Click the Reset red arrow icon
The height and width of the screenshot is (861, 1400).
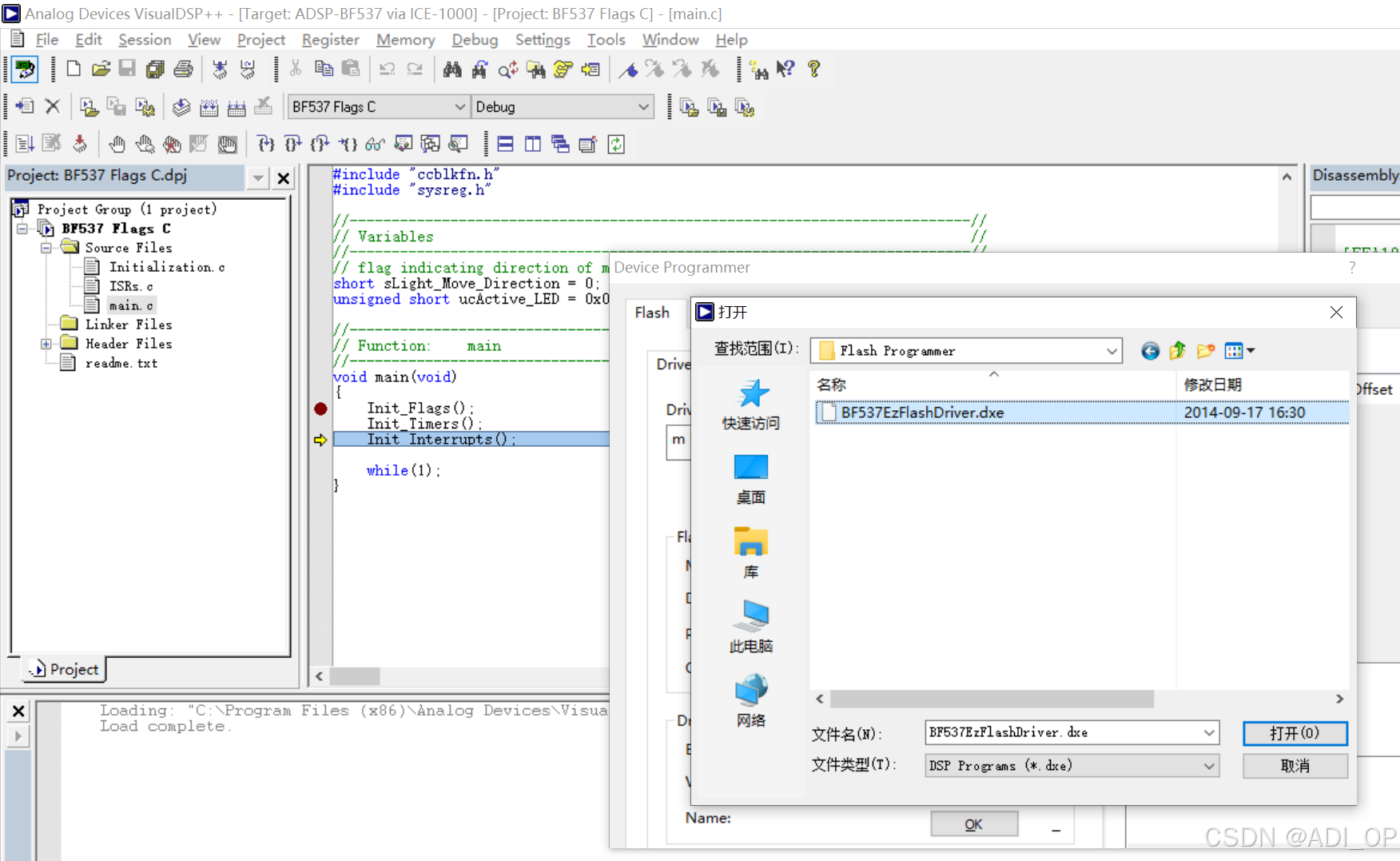(80, 144)
